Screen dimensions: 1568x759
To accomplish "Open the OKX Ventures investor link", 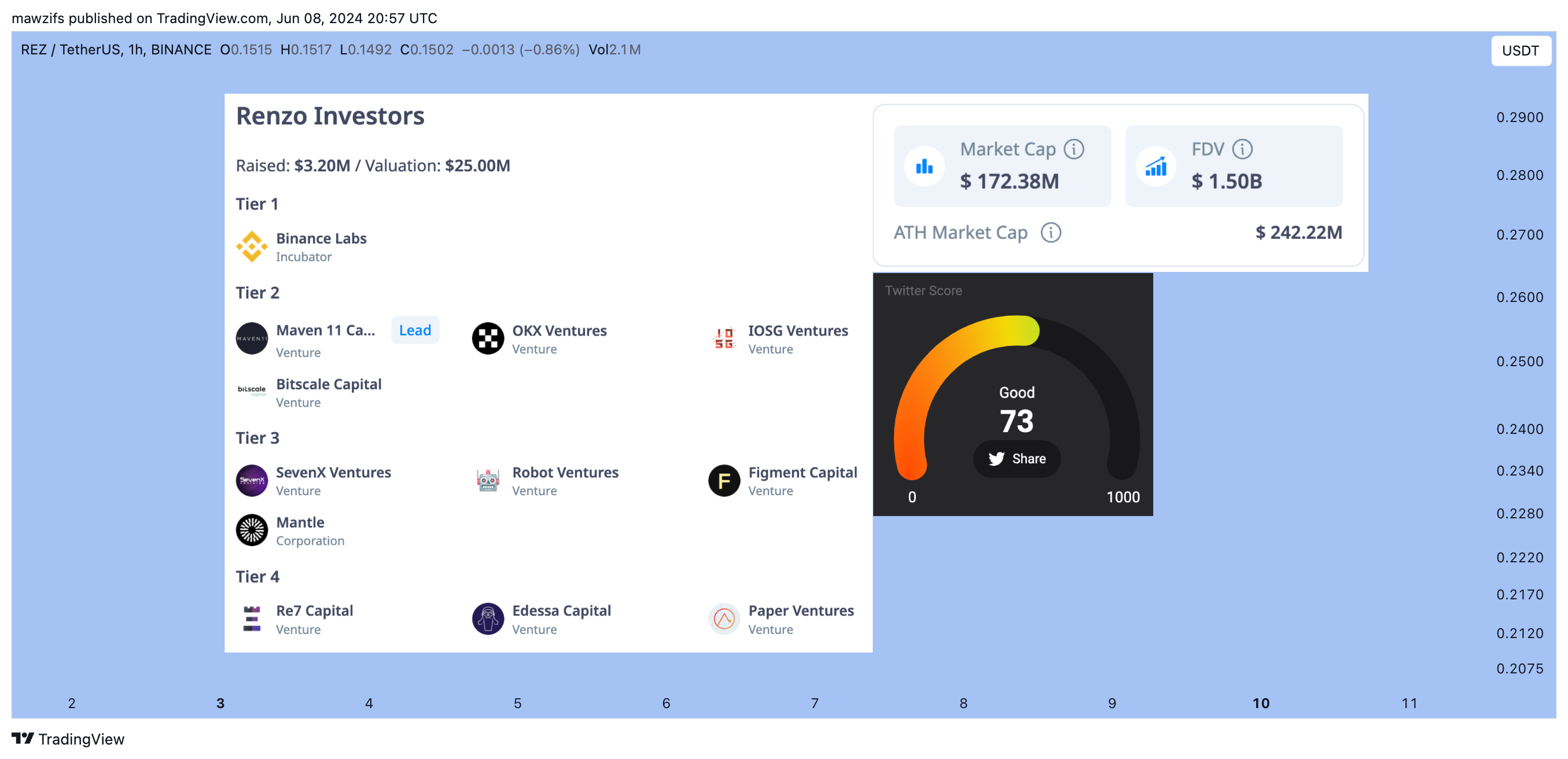I will click(559, 330).
